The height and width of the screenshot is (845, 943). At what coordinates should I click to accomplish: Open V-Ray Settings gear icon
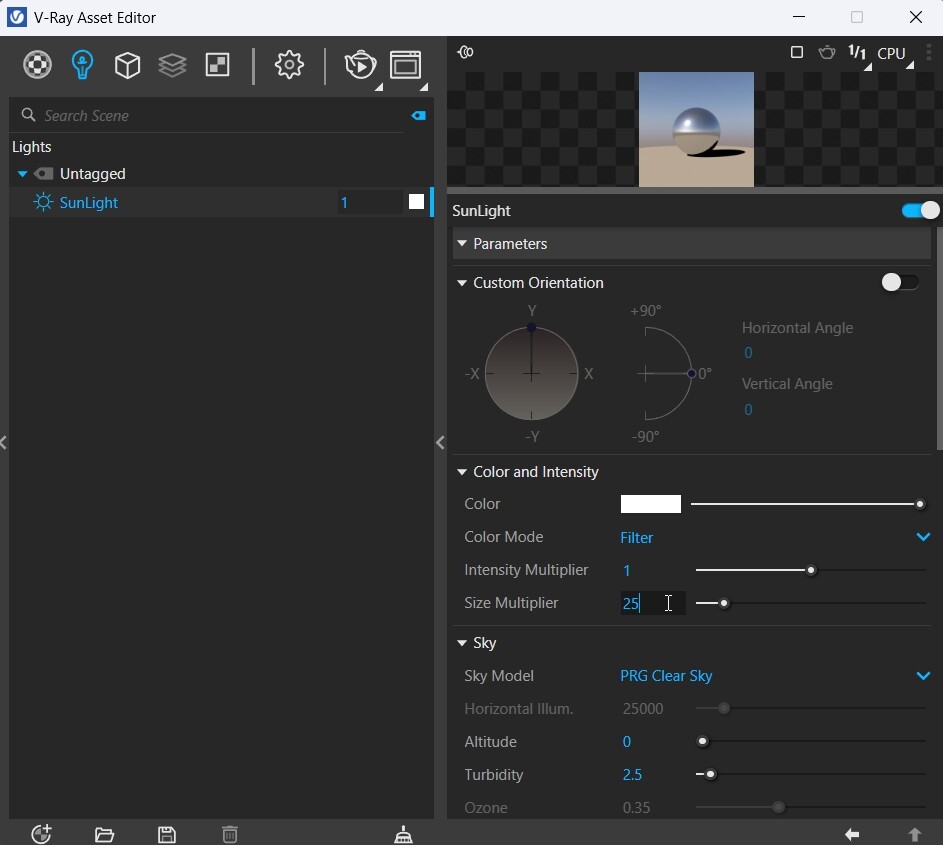[x=289, y=65]
